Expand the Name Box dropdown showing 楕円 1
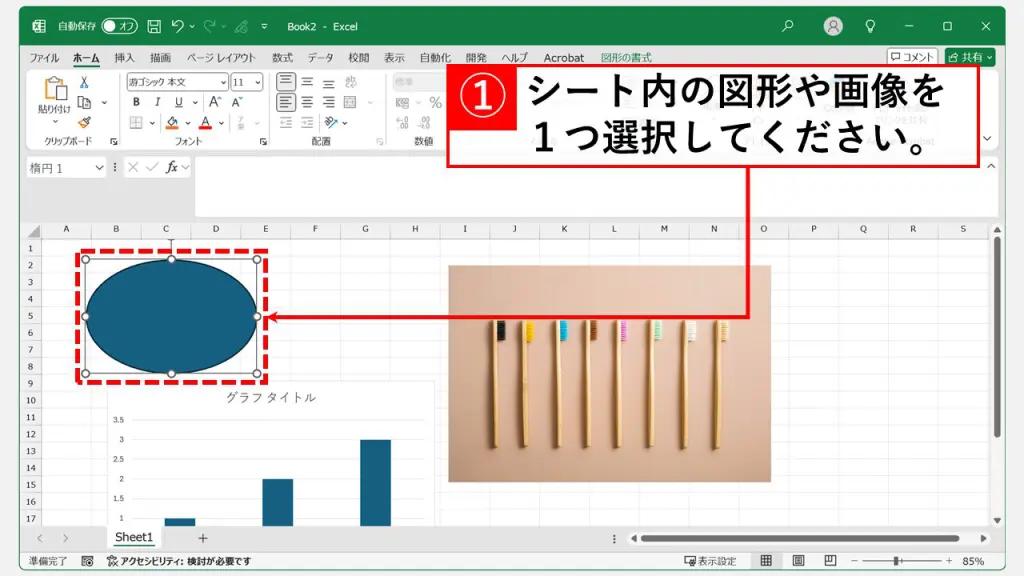This screenshot has width=1024, height=576. click(x=98, y=168)
